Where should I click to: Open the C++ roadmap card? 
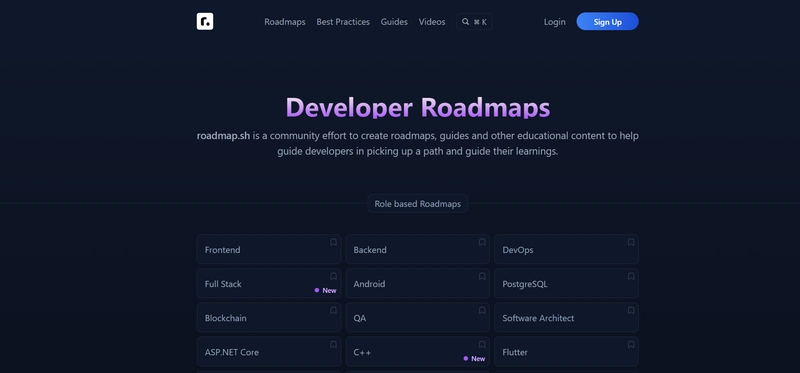click(x=417, y=352)
